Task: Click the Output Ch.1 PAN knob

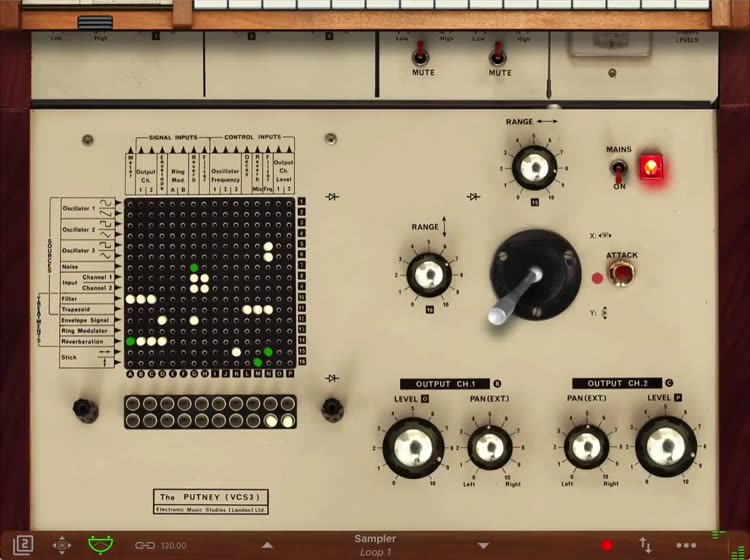Action: pos(490,448)
